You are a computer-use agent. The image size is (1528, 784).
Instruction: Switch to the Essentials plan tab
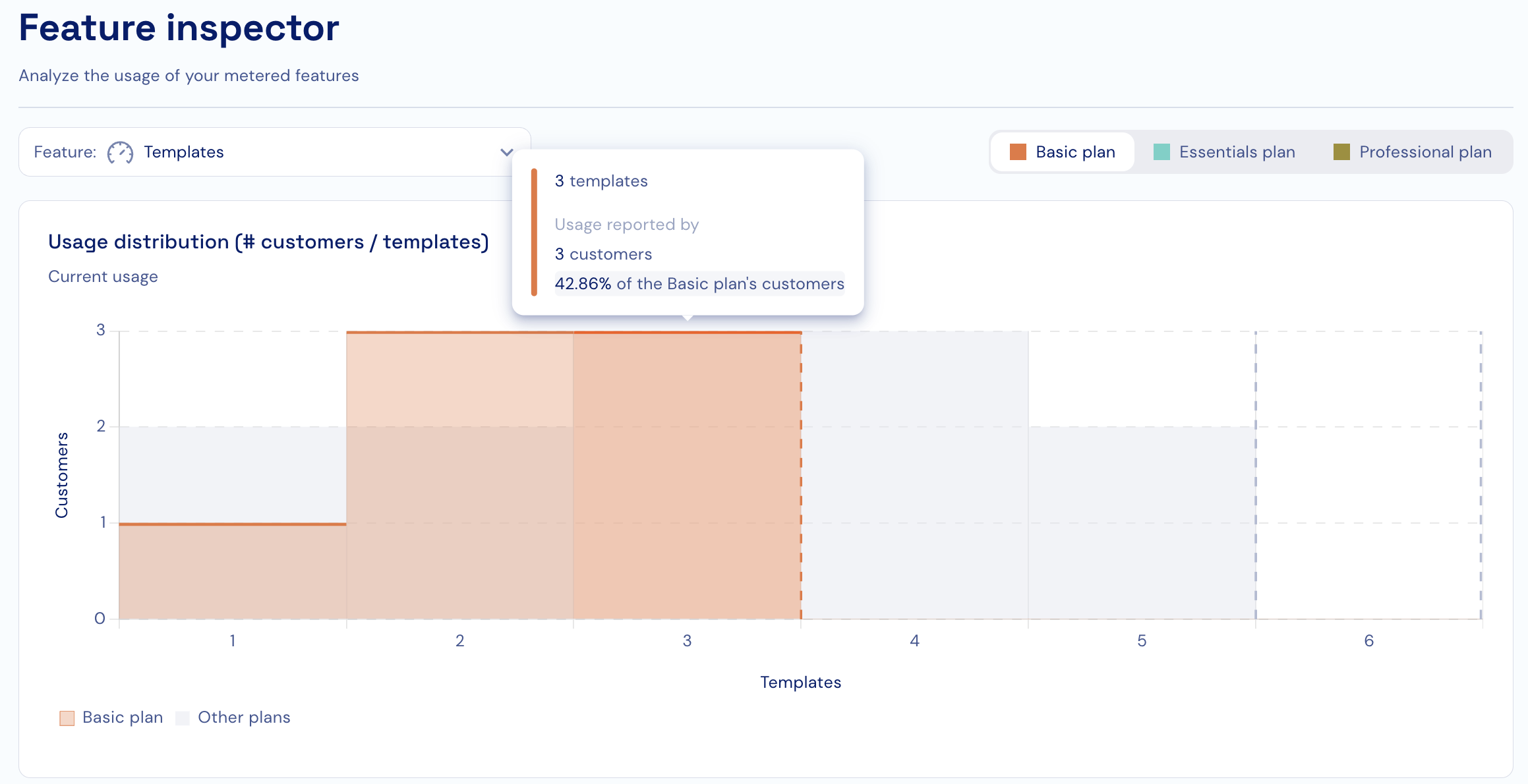pos(1237,152)
